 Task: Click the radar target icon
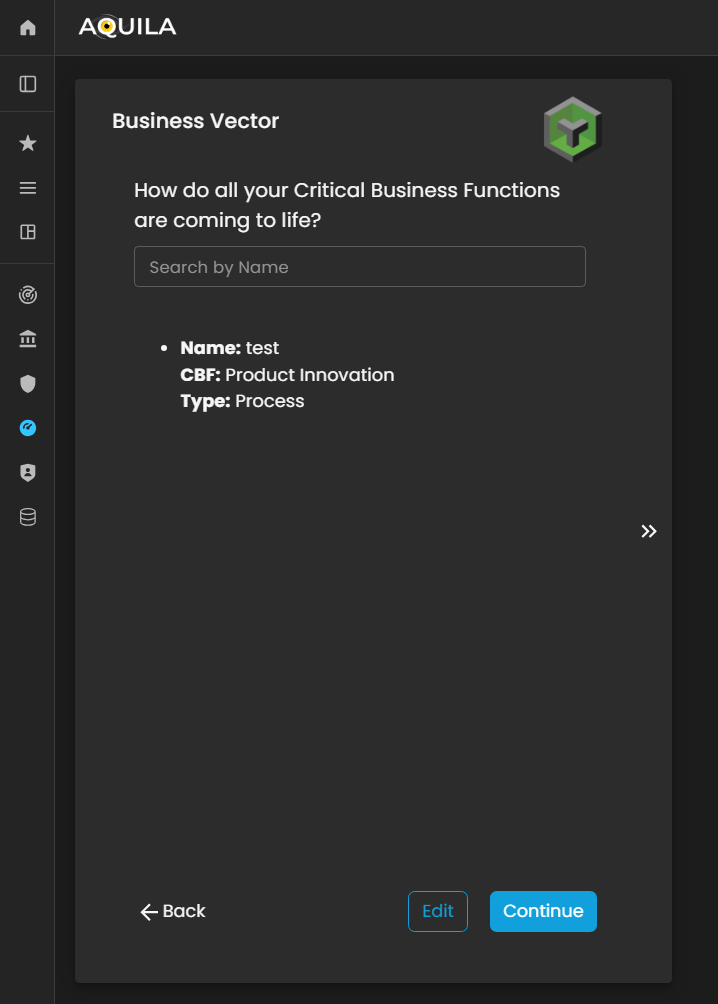[28, 296]
